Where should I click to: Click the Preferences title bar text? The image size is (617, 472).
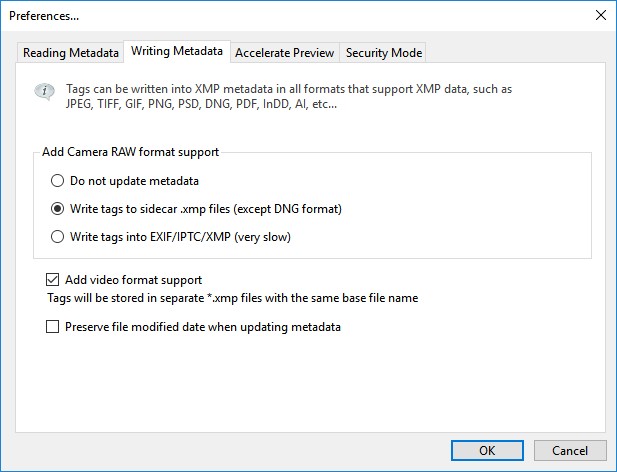click(x=44, y=15)
